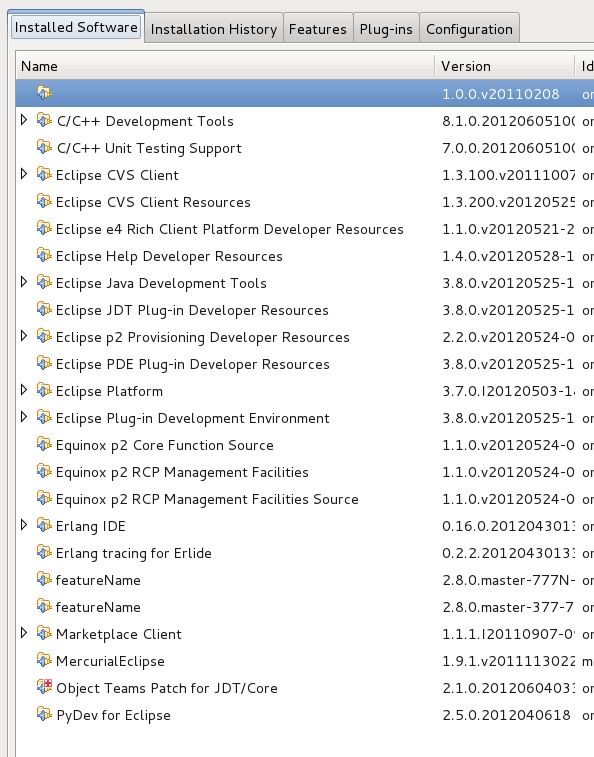Switch to the Features tab
Image resolution: width=594 pixels, height=757 pixels.
click(318, 29)
